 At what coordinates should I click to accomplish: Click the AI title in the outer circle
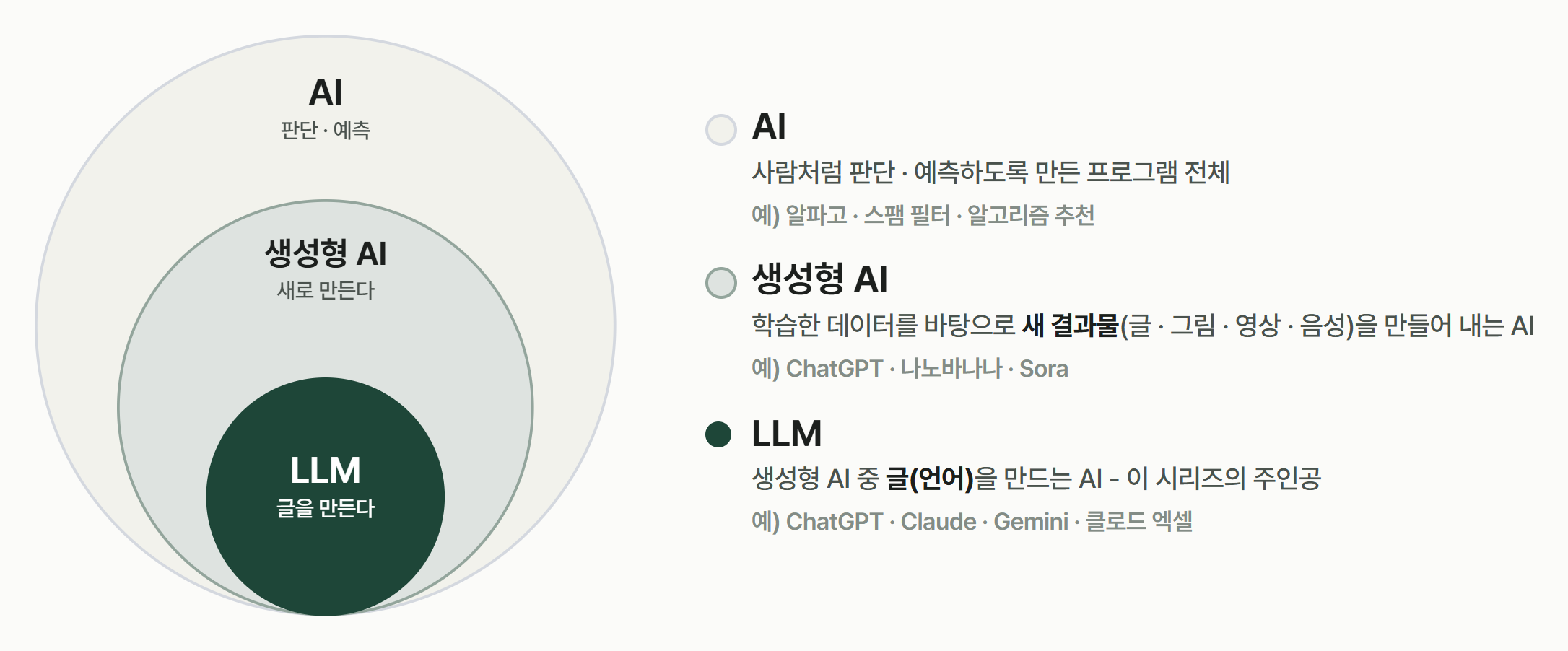[x=326, y=92]
